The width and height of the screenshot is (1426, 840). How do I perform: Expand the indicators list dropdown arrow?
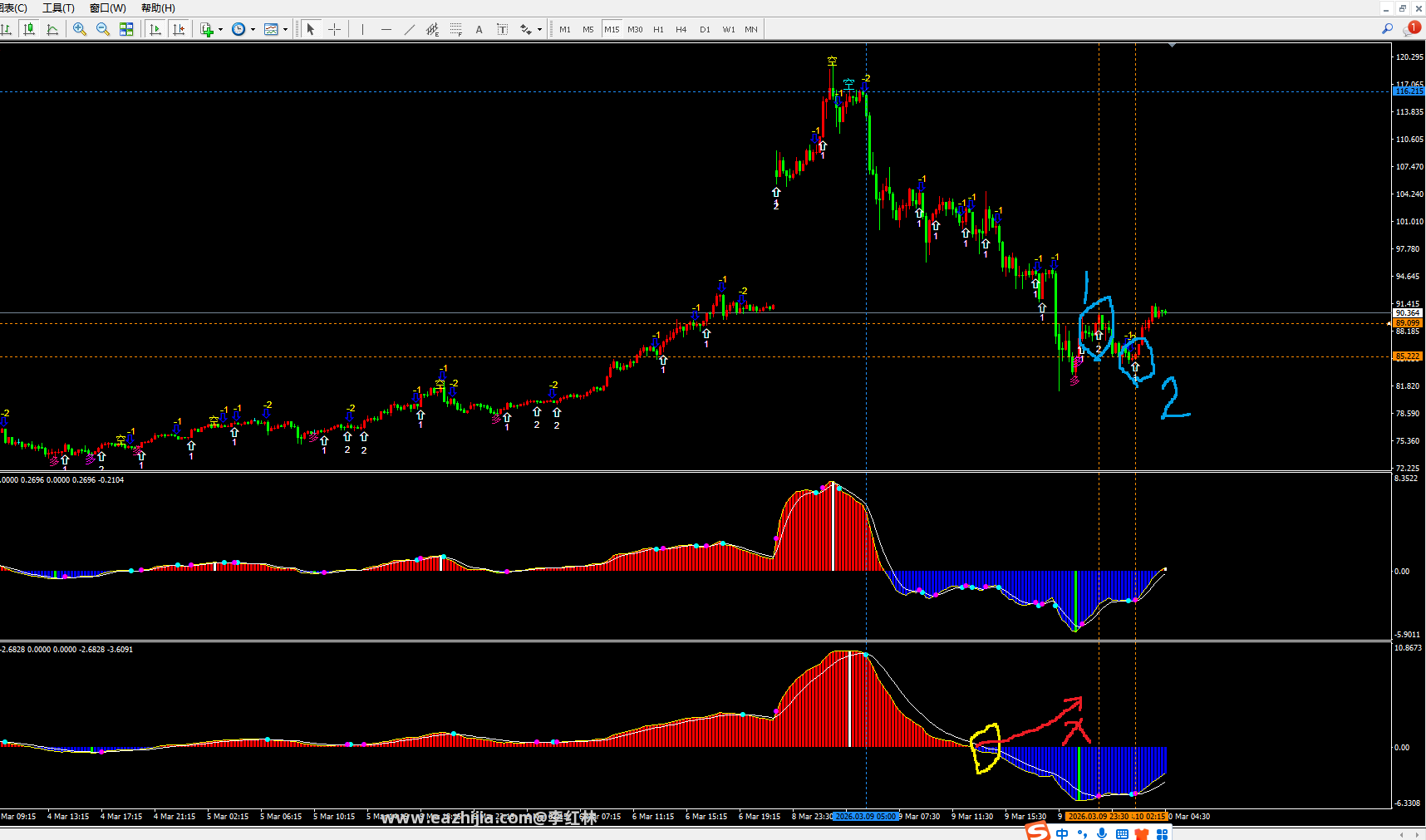pos(220,29)
